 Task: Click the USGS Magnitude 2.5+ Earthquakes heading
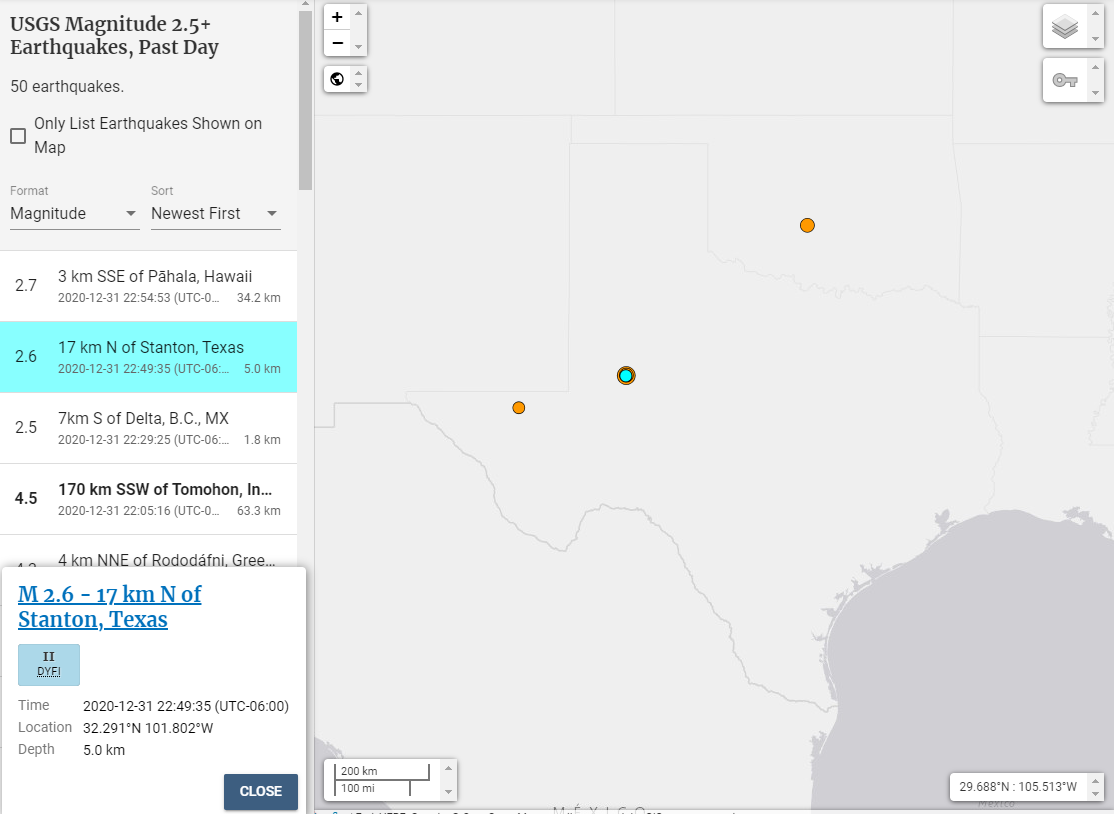tap(114, 36)
